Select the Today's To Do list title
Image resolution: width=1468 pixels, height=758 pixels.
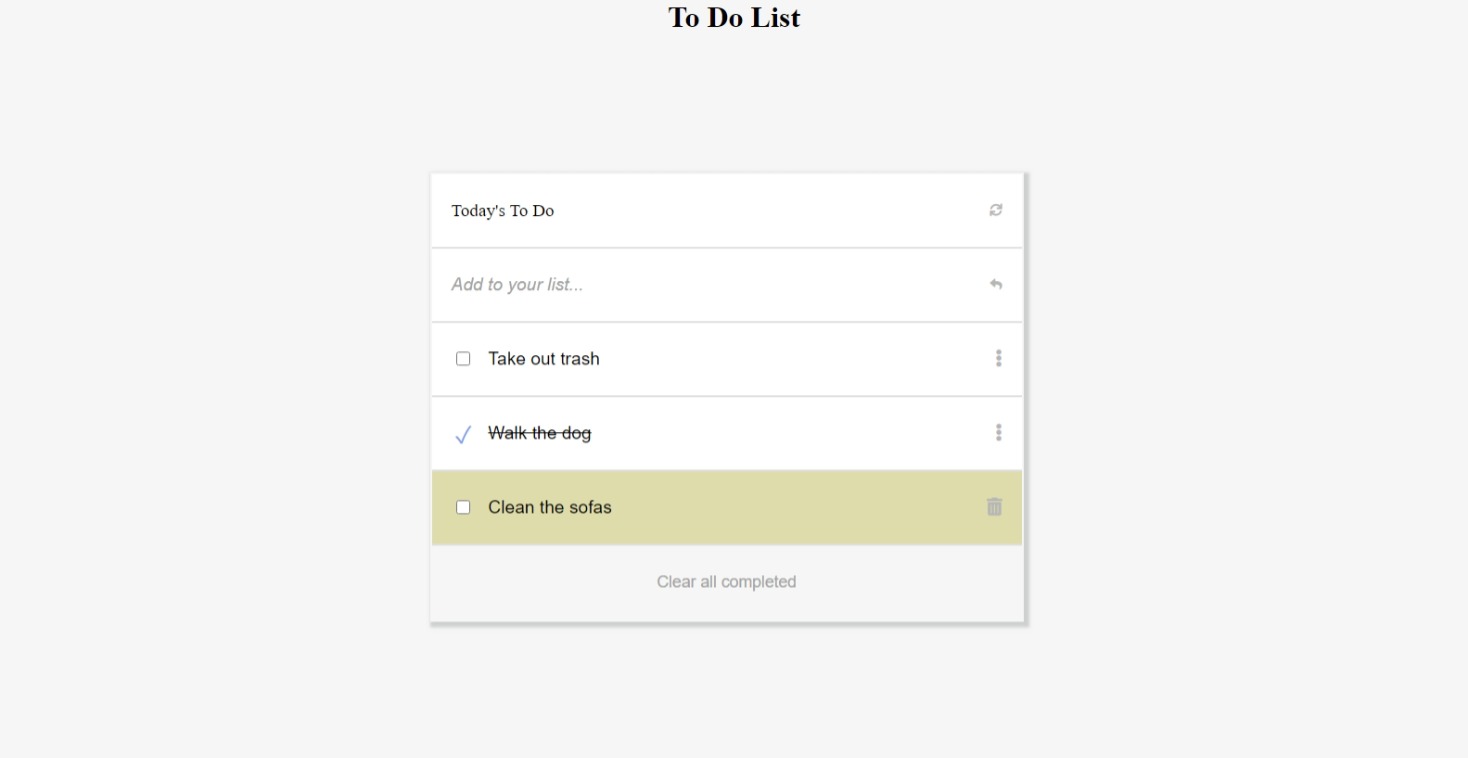(x=503, y=211)
